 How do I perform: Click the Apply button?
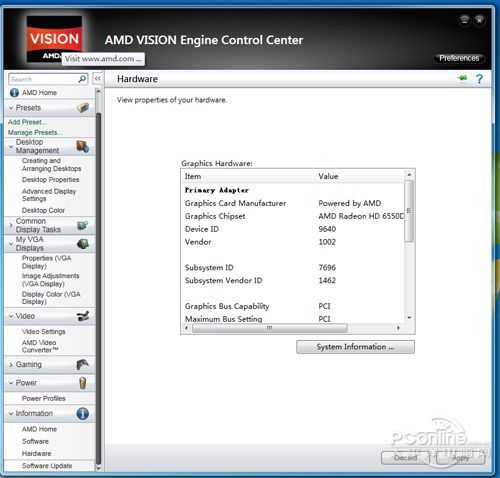point(460,458)
